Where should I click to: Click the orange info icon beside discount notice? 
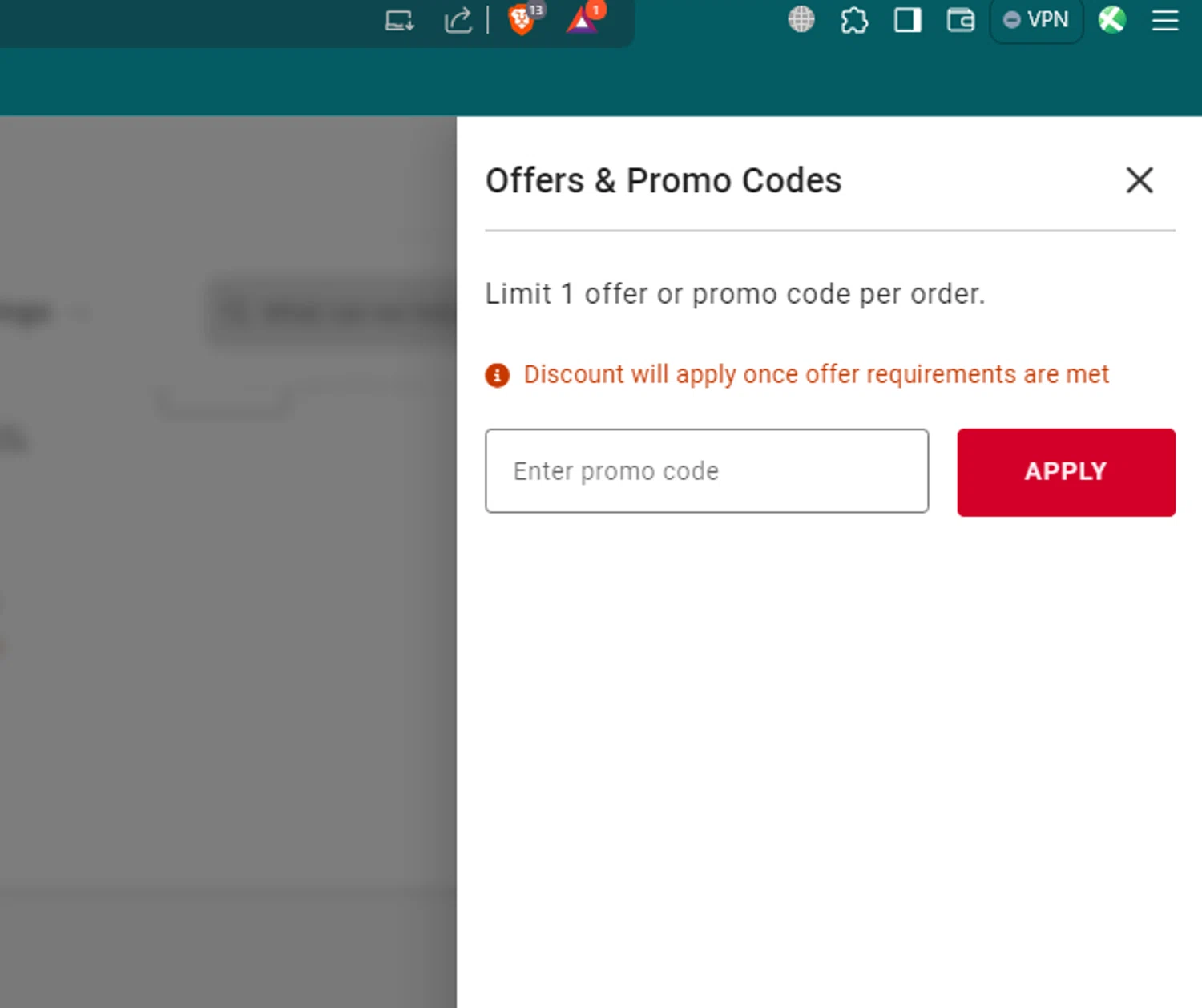(x=497, y=375)
